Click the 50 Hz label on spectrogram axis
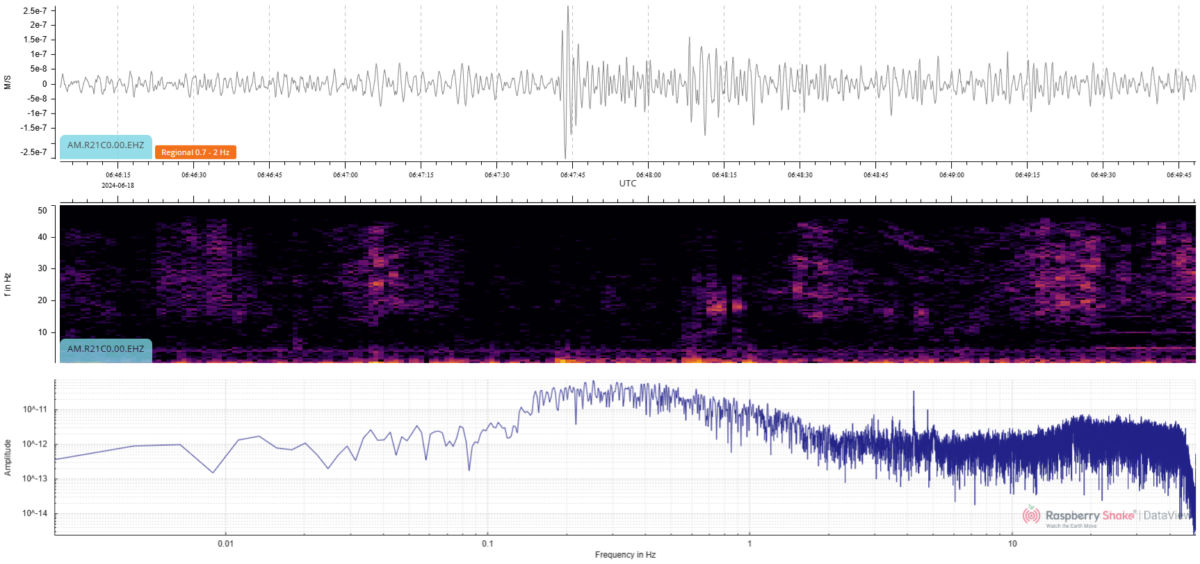The height and width of the screenshot is (564, 1200). tap(42, 210)
